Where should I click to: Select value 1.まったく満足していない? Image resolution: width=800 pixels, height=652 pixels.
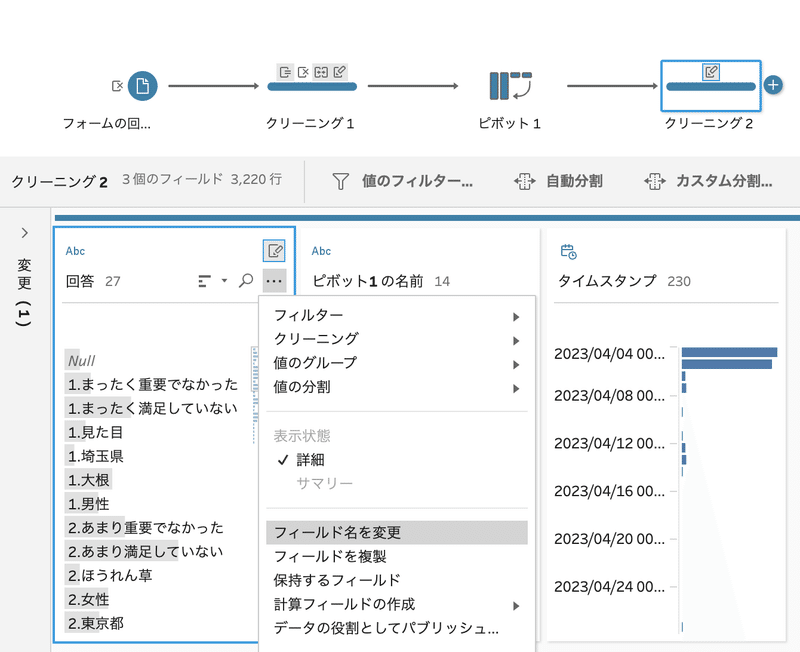153,409
